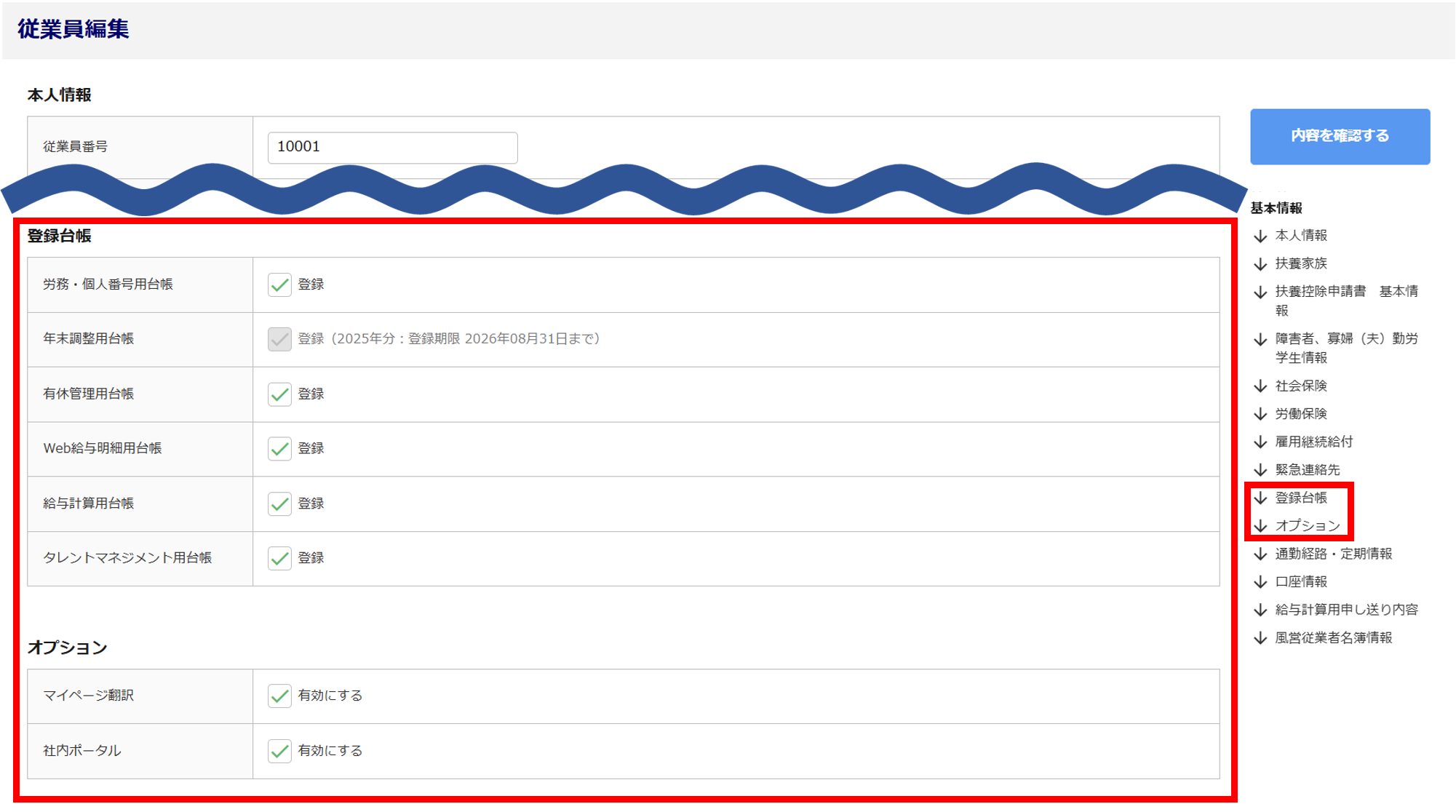Viewport: 1456px width, 812px height.
Task: Disable the マイページ翻訳 option checkbox
Action: tap(279, 696)
